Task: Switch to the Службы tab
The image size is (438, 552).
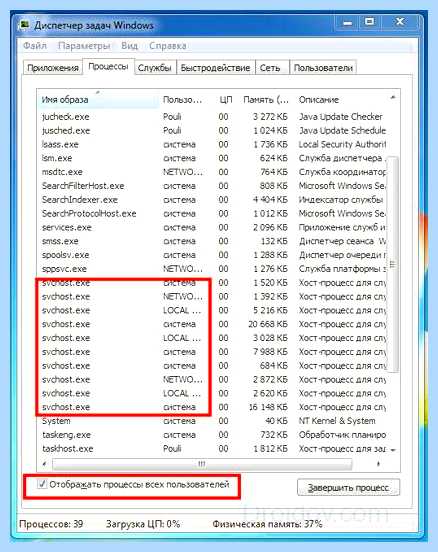Action: [155, 68]
